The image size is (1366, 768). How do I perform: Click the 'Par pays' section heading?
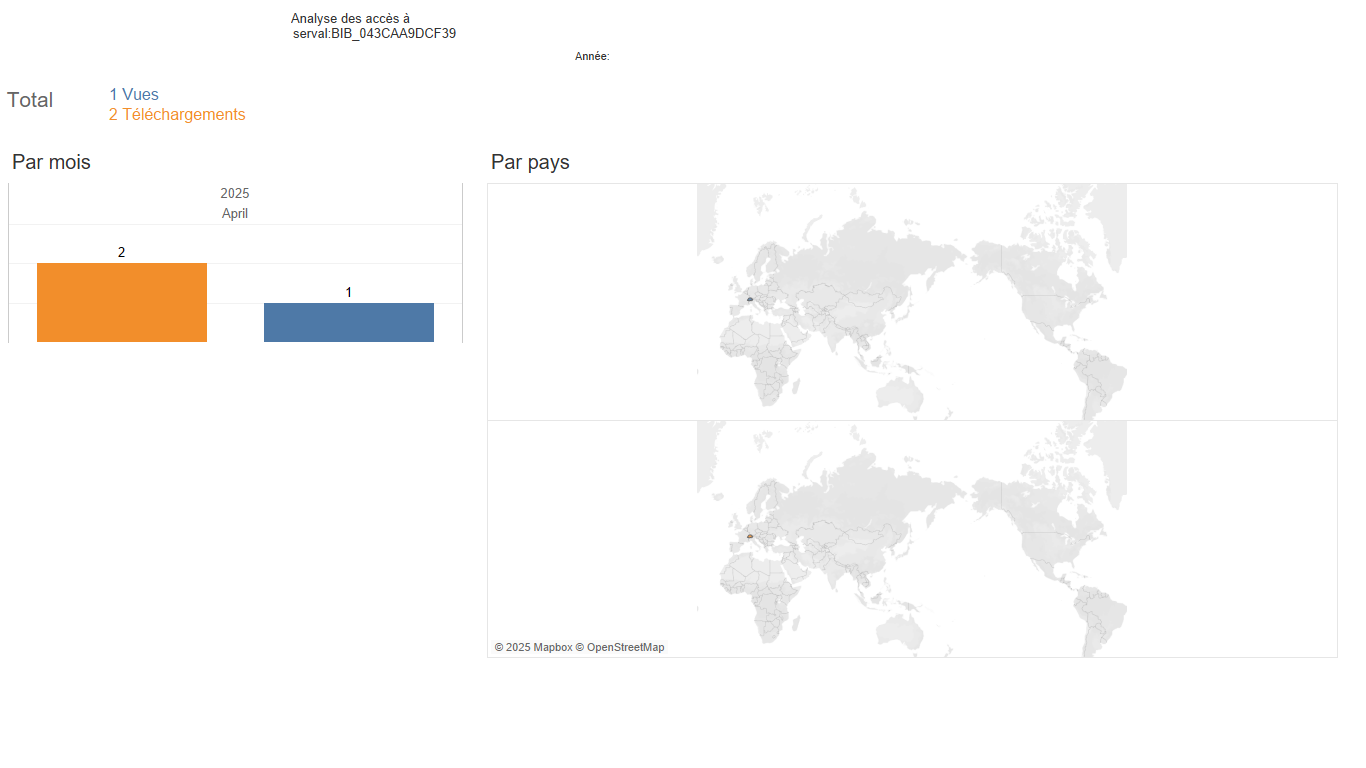click(530, 162)
